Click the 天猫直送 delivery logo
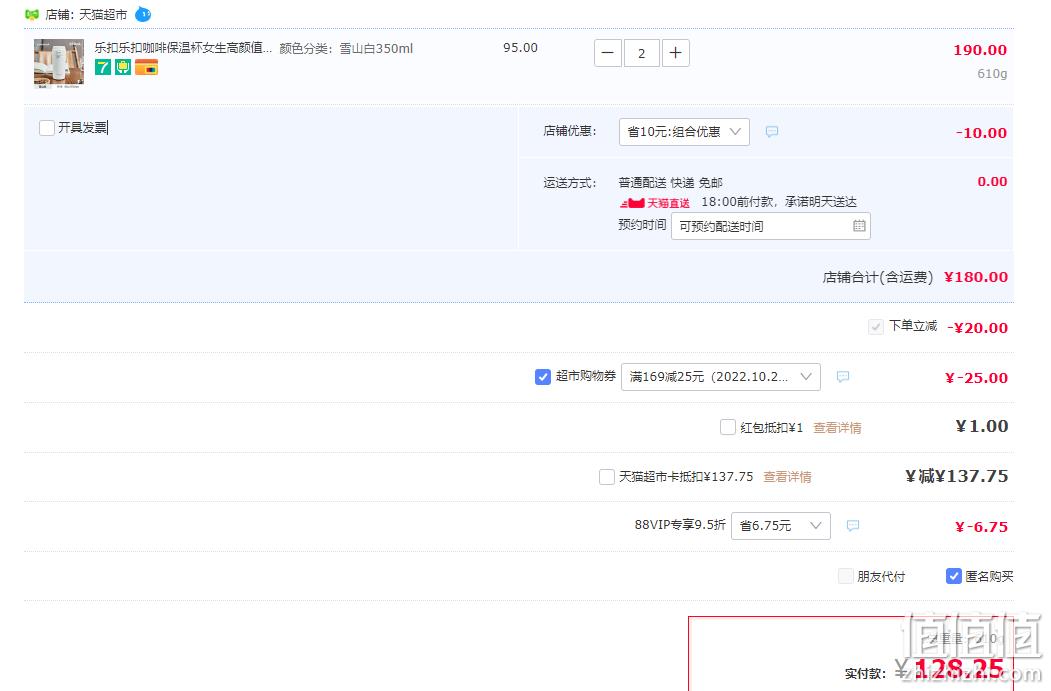1051x691 pixels. click(x=654, y=202)
